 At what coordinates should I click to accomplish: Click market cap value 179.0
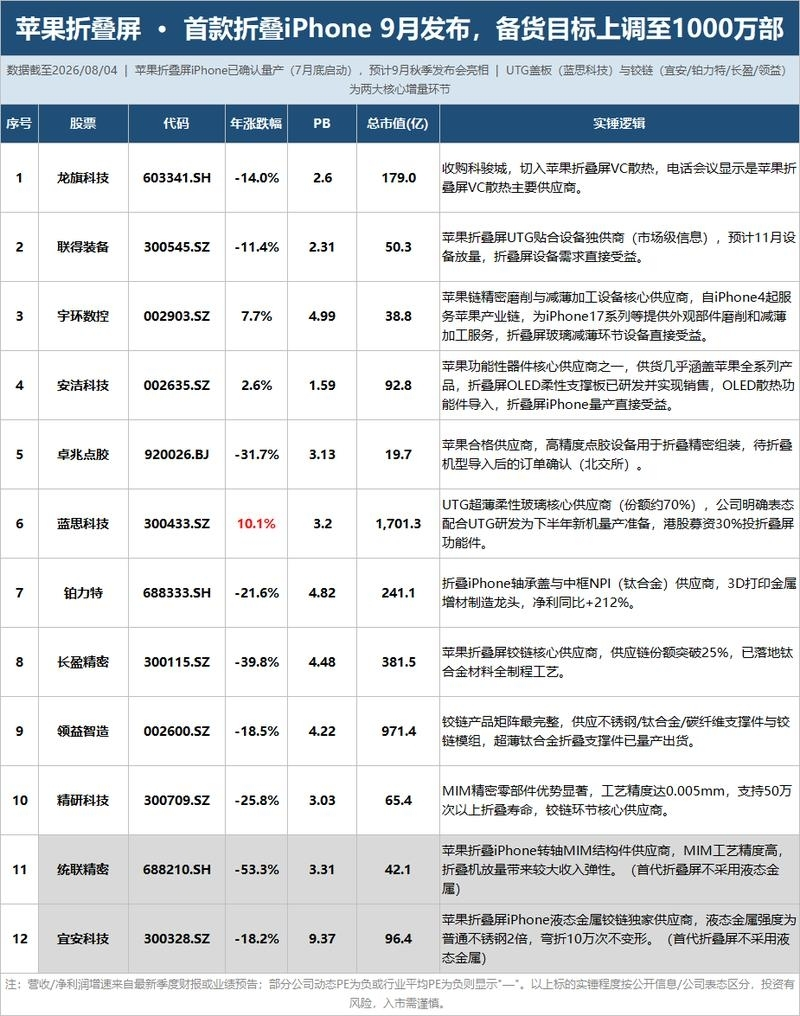[x=398, y=178]
